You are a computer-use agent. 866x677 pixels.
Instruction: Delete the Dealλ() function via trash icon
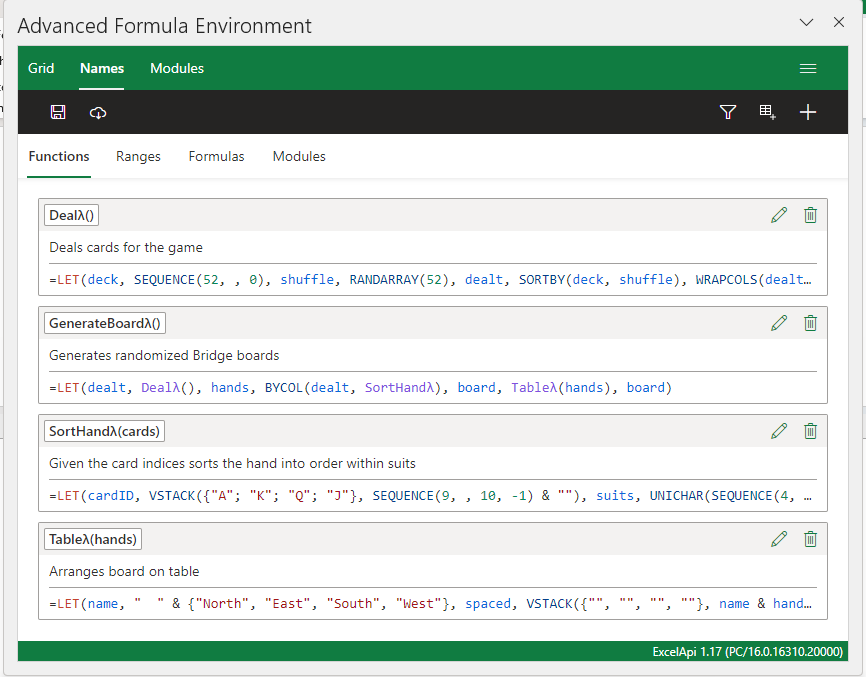coord(810,215)
